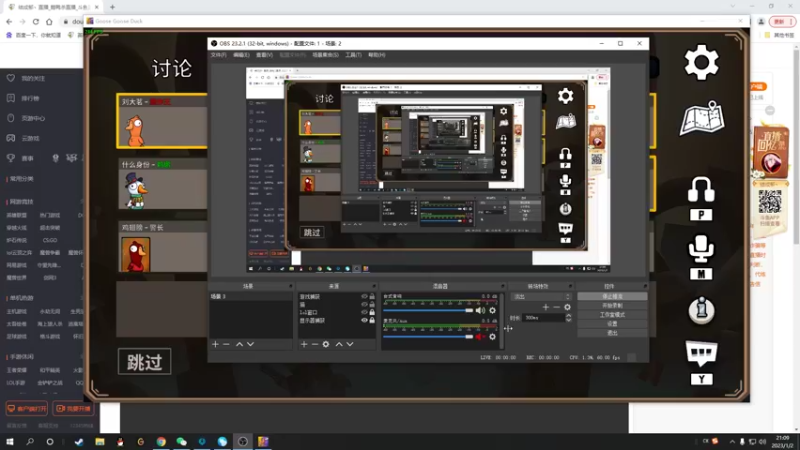Open the chat bubble icon above Y
Viewport: 800px width, 450px height.
pyautogui.click(x=702, y=353)
